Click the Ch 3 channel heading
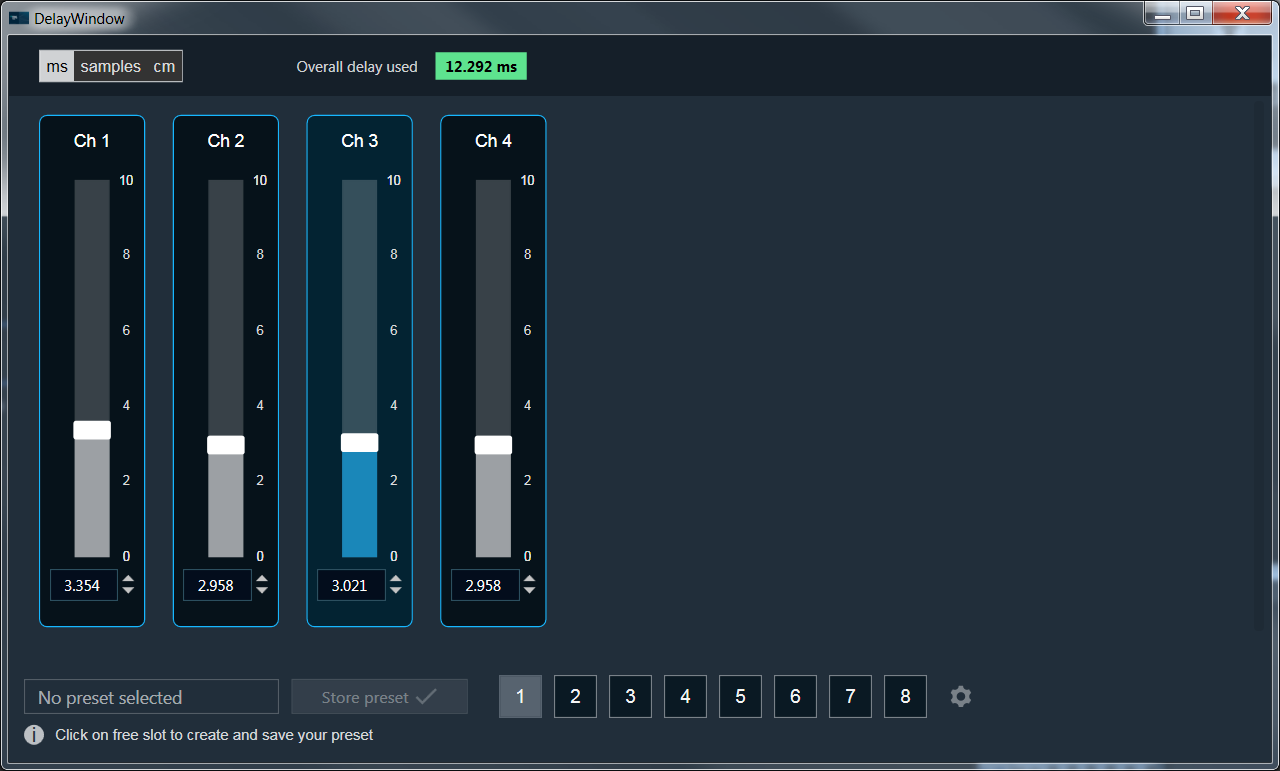This screenshot has width=1280, height=771. pyautogui.click(x=360, y=141)
